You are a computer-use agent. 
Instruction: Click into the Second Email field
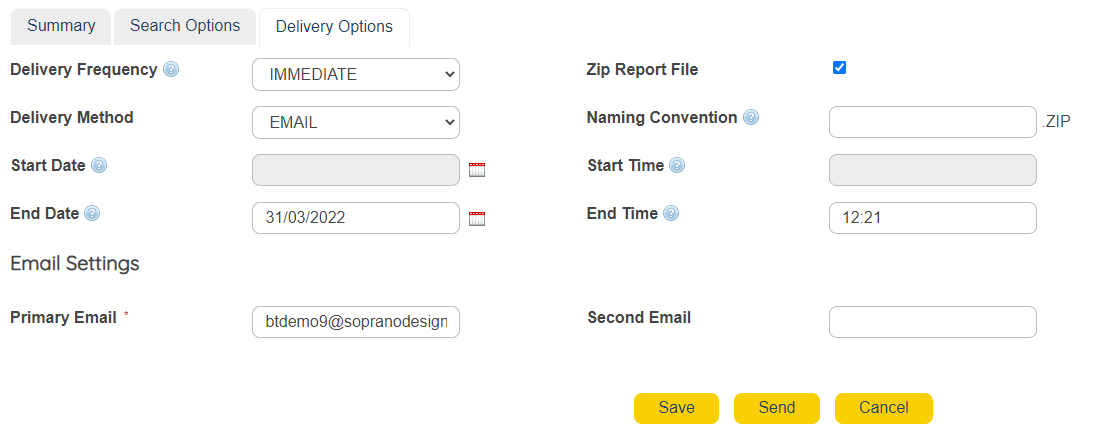coord(932,322)
